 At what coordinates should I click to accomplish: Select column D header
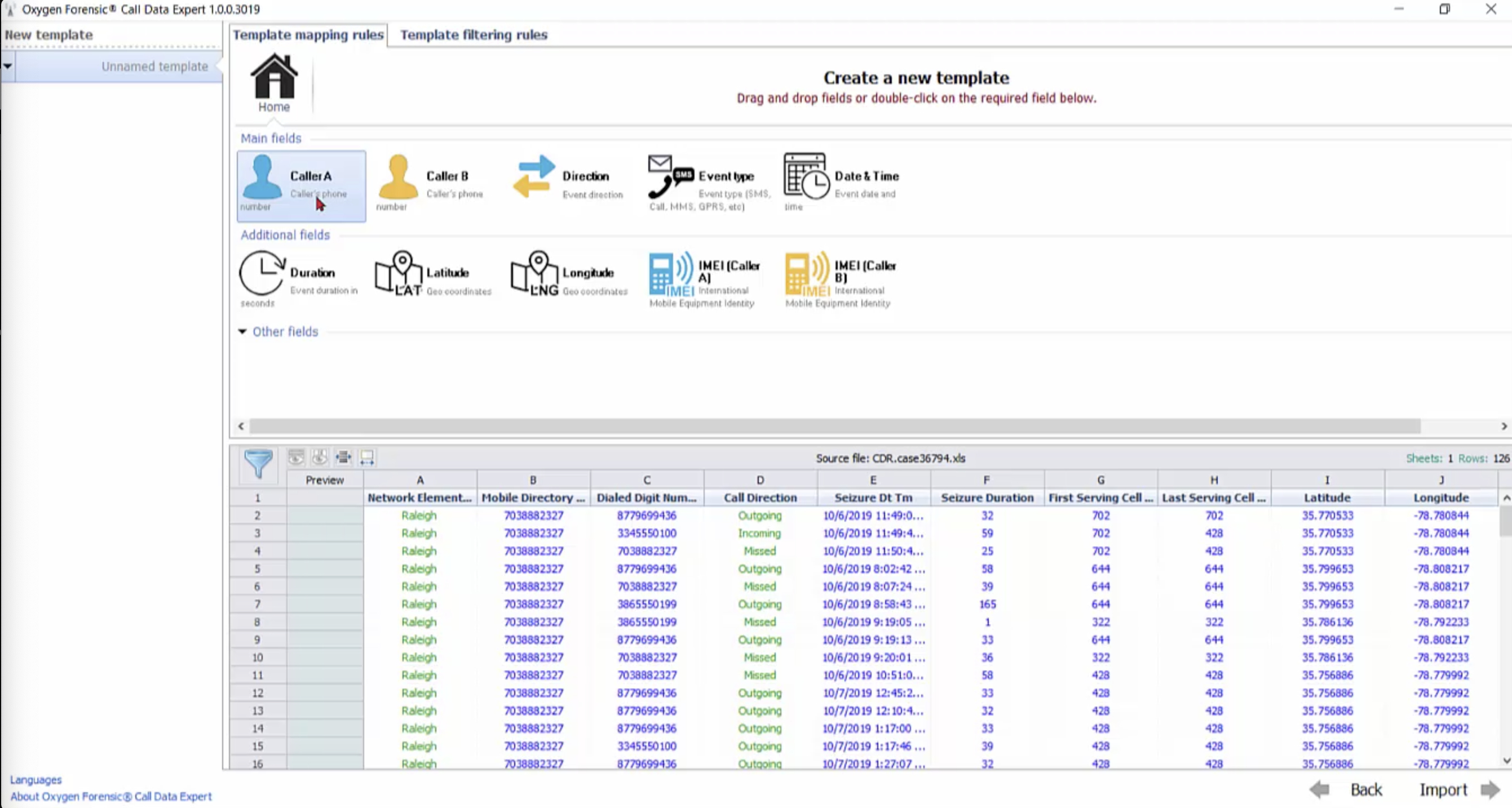[760, 480]
